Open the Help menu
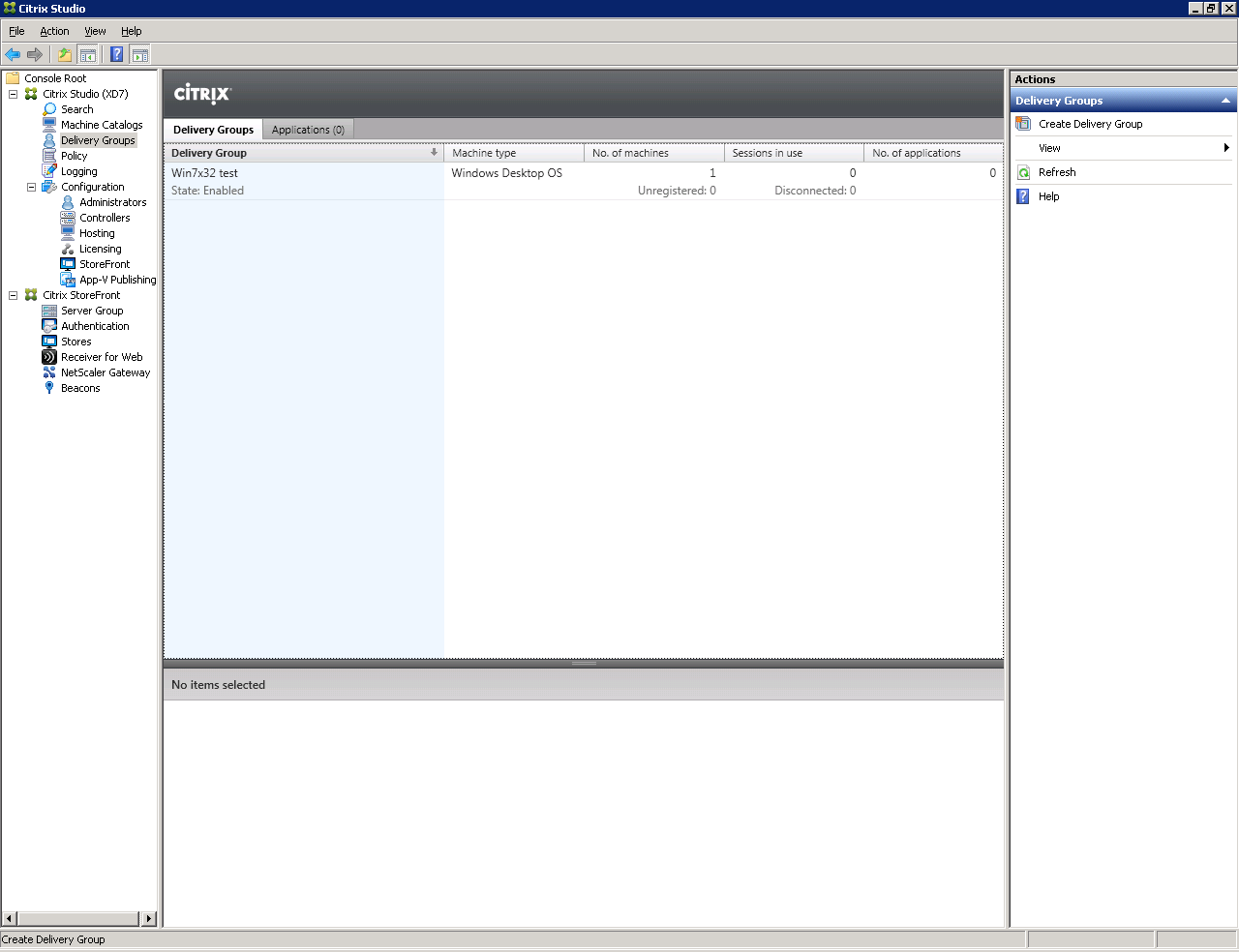 pyautogui.click(x=132, y=31)
